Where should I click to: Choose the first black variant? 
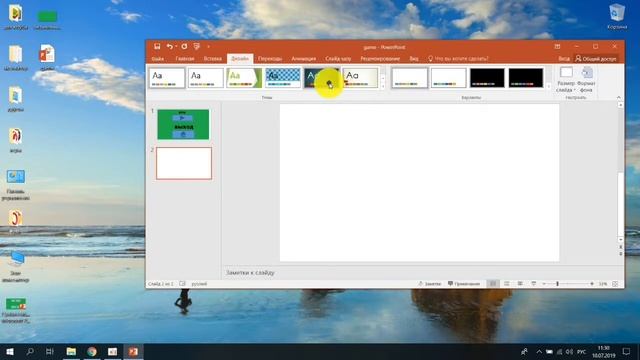(487, 78)
